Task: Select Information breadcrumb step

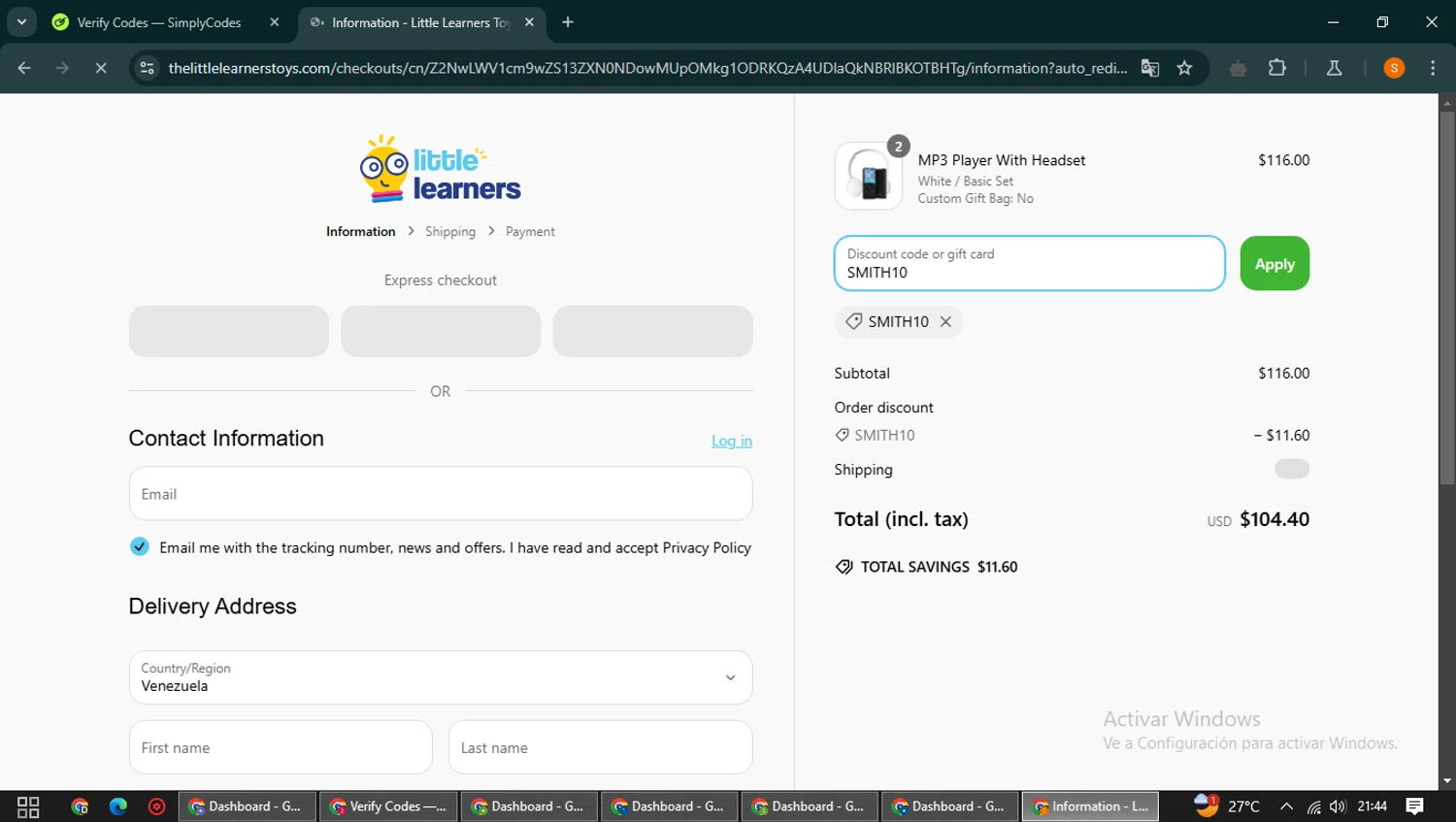Action: [360, 232]
